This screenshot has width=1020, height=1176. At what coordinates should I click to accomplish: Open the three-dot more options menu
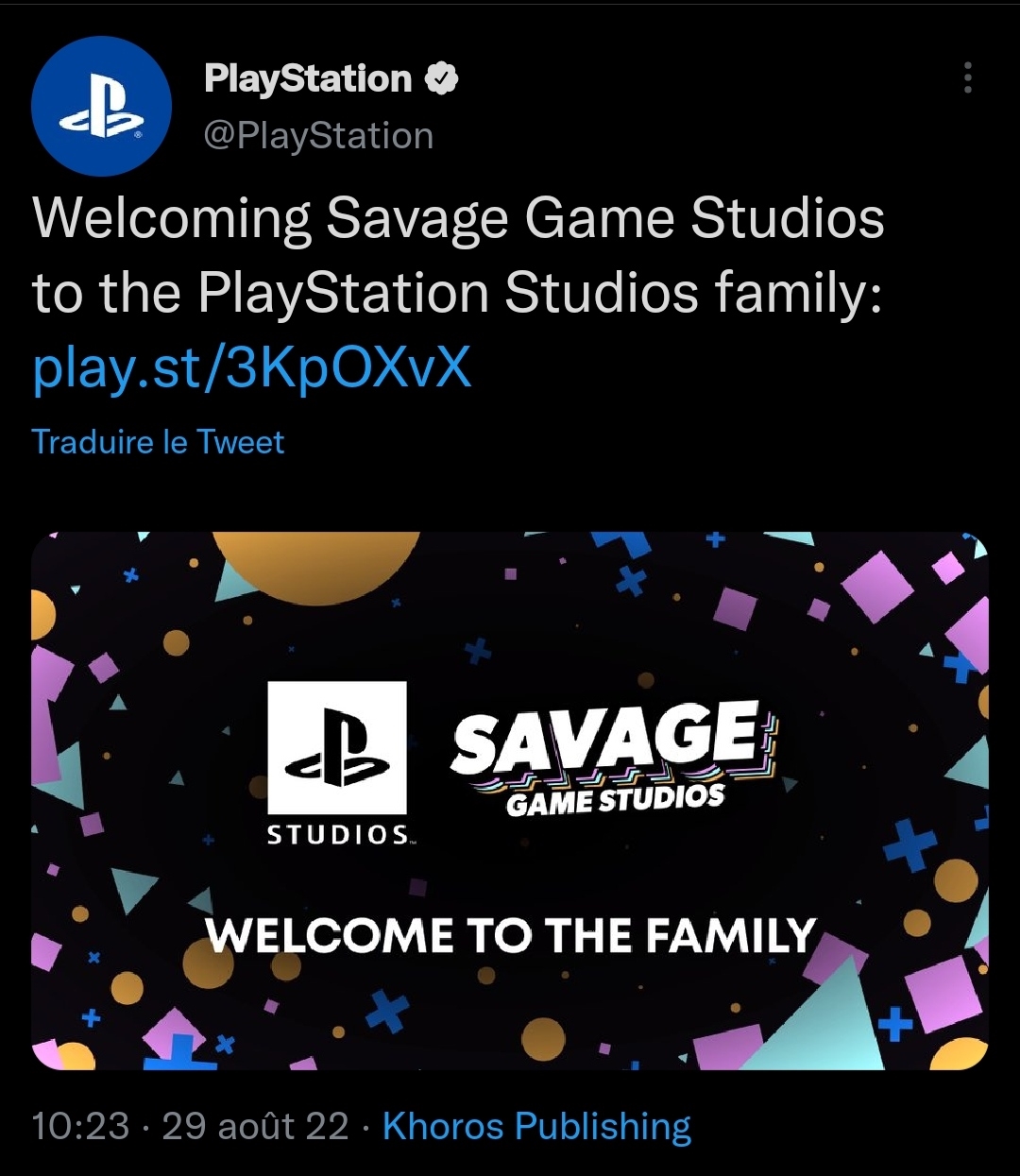(967, 78)
